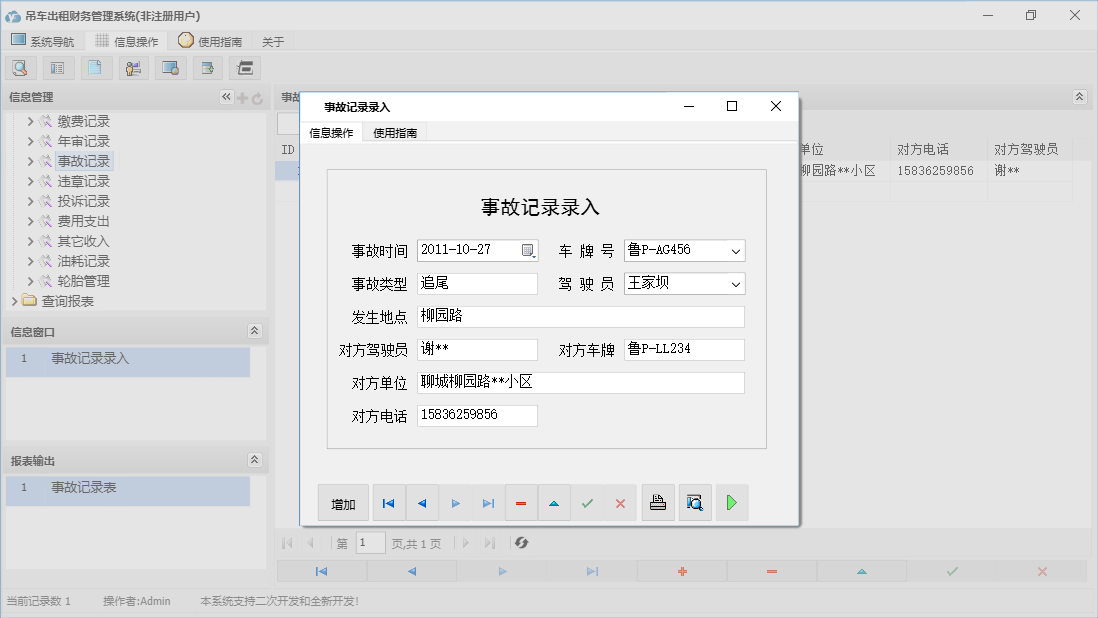Screen dimensions: 1098x618
Task: Open the 车牌号 dropdown list
Action: coord(738,251)
